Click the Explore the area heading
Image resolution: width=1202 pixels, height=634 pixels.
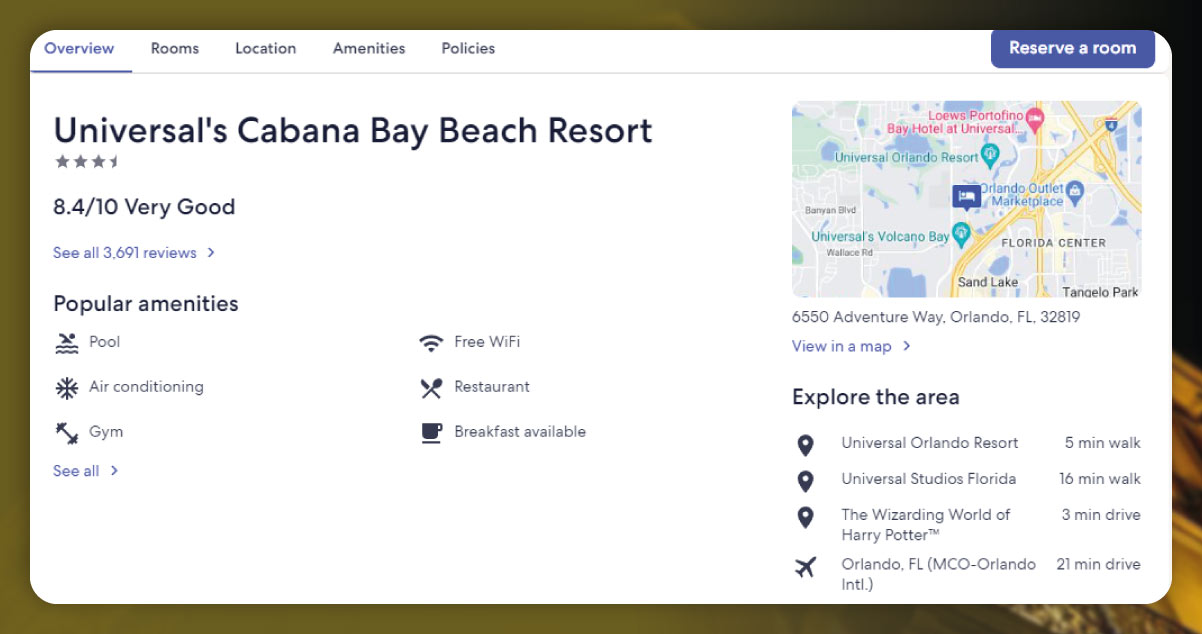pyautogui.click(x=876, y=397)
